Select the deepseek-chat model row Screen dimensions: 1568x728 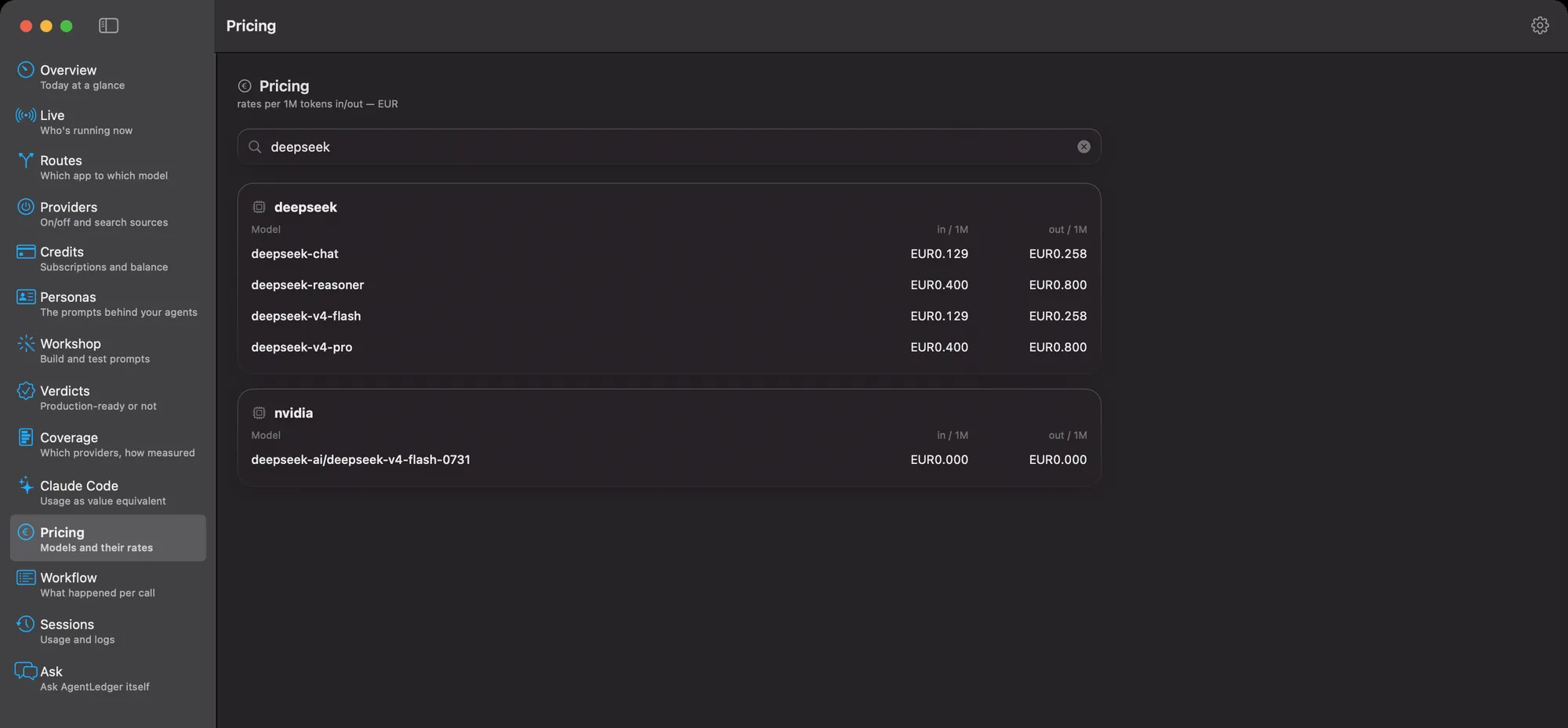coord(669,254)
